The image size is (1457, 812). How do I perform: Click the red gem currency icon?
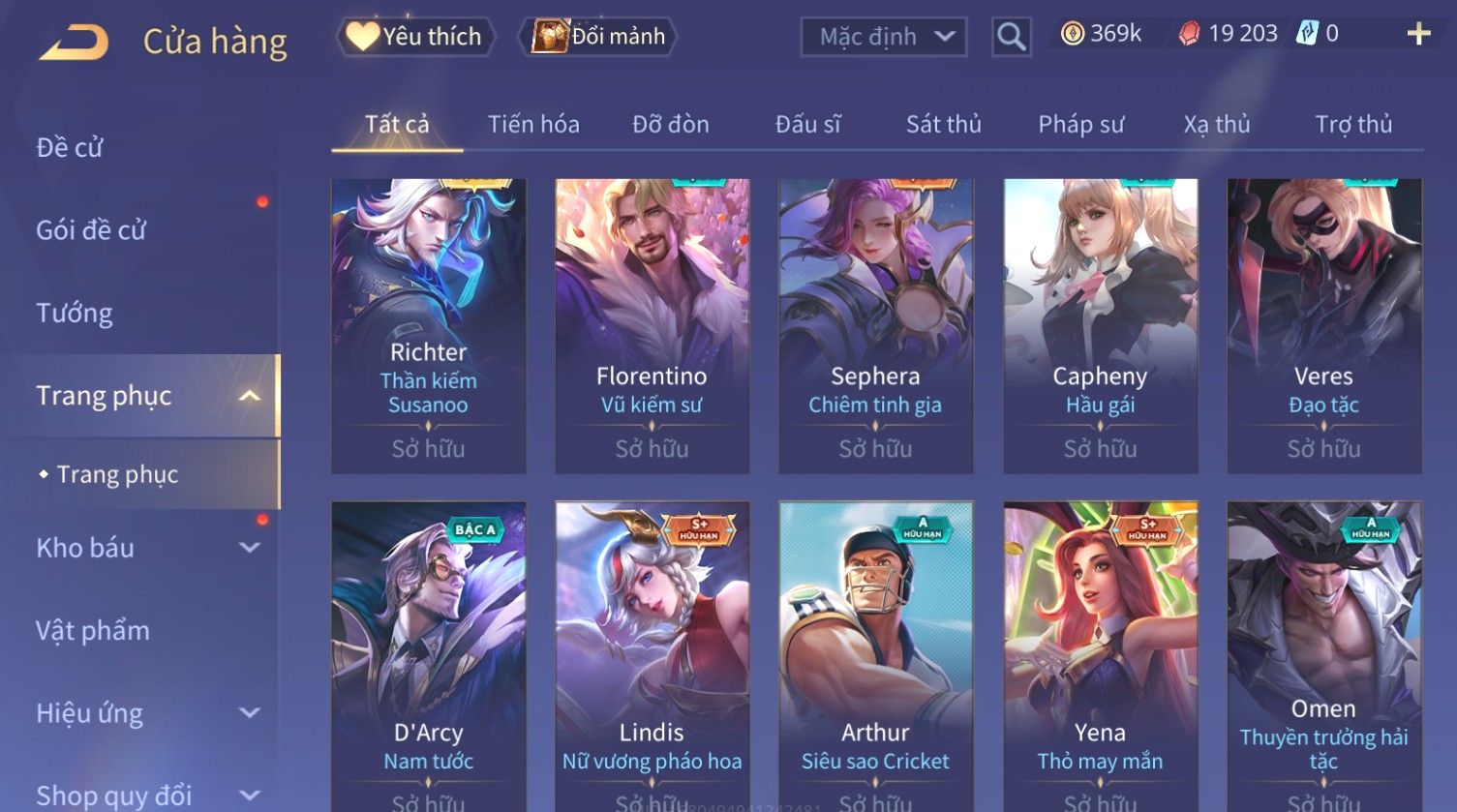pyautogui.click(x=1189, y=34)
